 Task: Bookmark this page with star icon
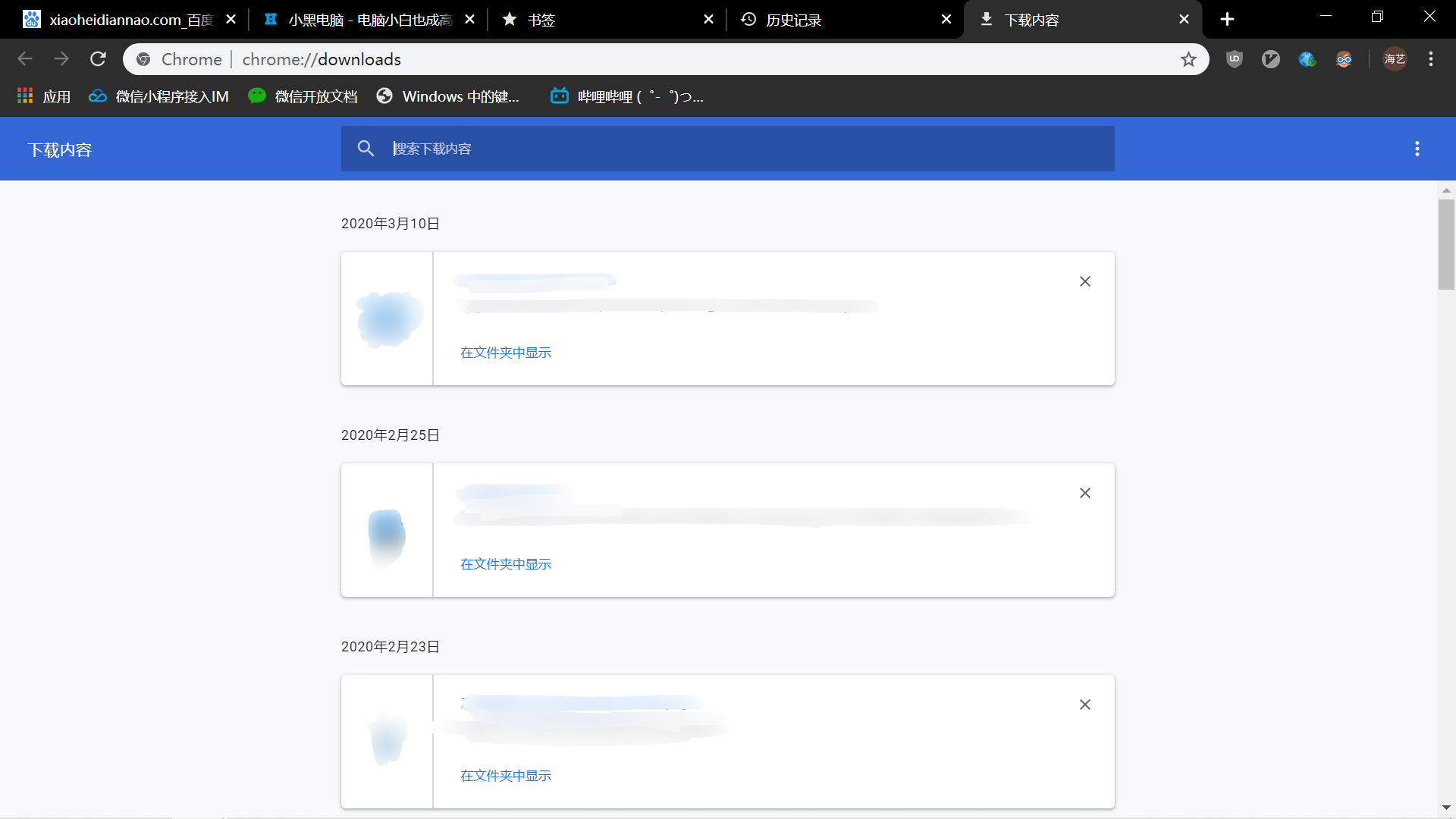pyautogui.click(x=1188, y=59)
